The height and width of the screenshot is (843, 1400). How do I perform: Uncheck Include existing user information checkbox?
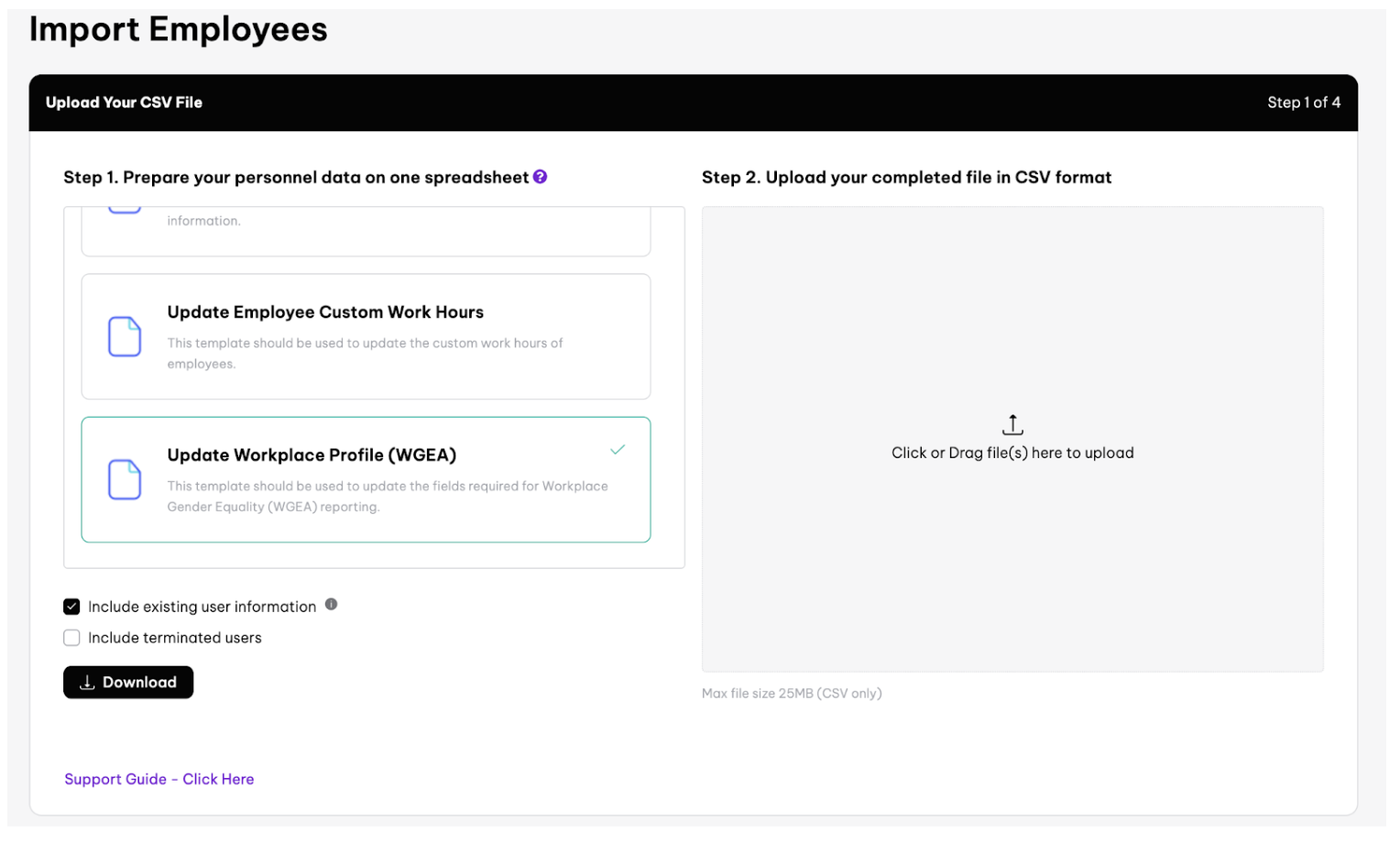click(71, 607)
